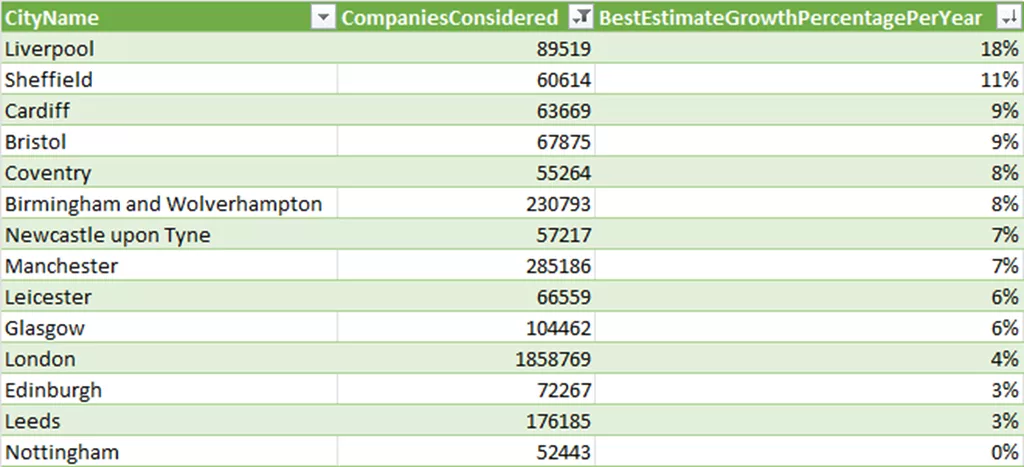Select the Newcastle upon Tyne cell
1024x467 pixels.
tap(168, 235)
